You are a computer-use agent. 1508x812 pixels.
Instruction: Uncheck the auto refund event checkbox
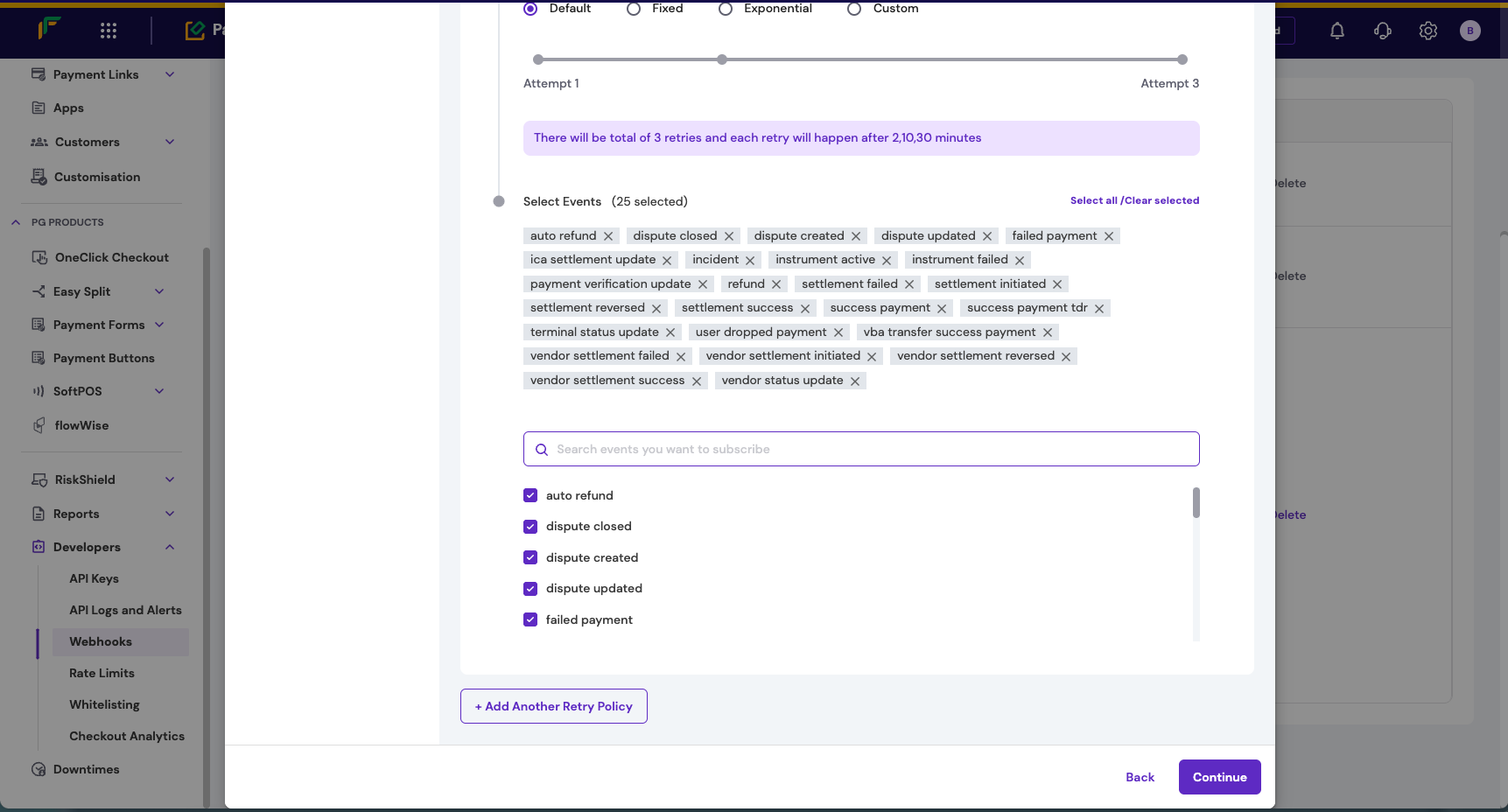point(530,495)
